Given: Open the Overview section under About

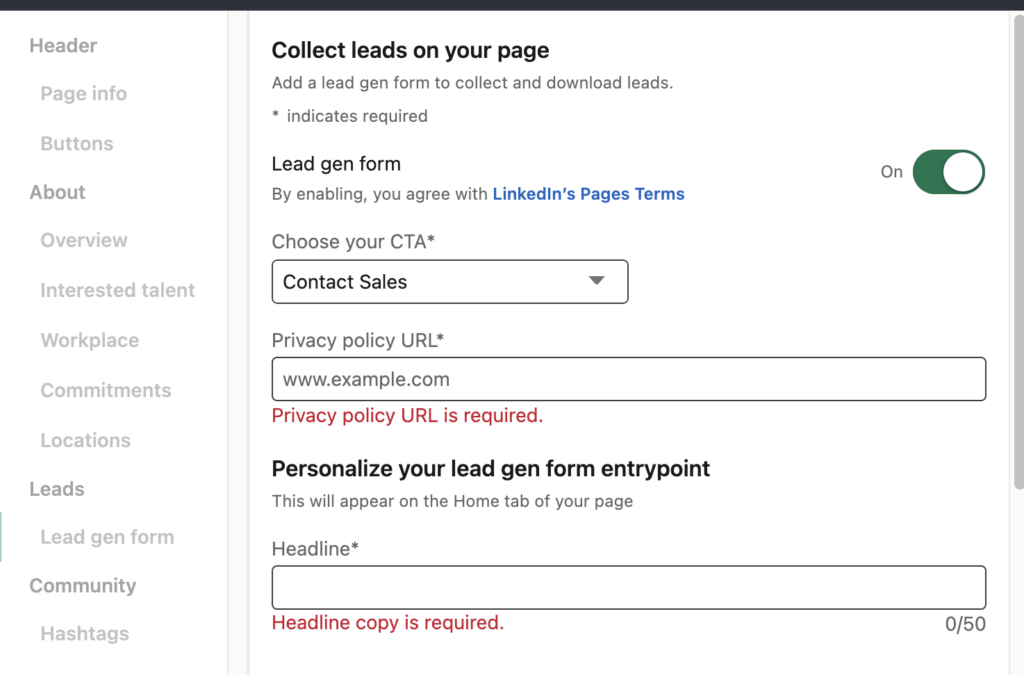Looking at the screenshot, I should click(x=83, y=240).
